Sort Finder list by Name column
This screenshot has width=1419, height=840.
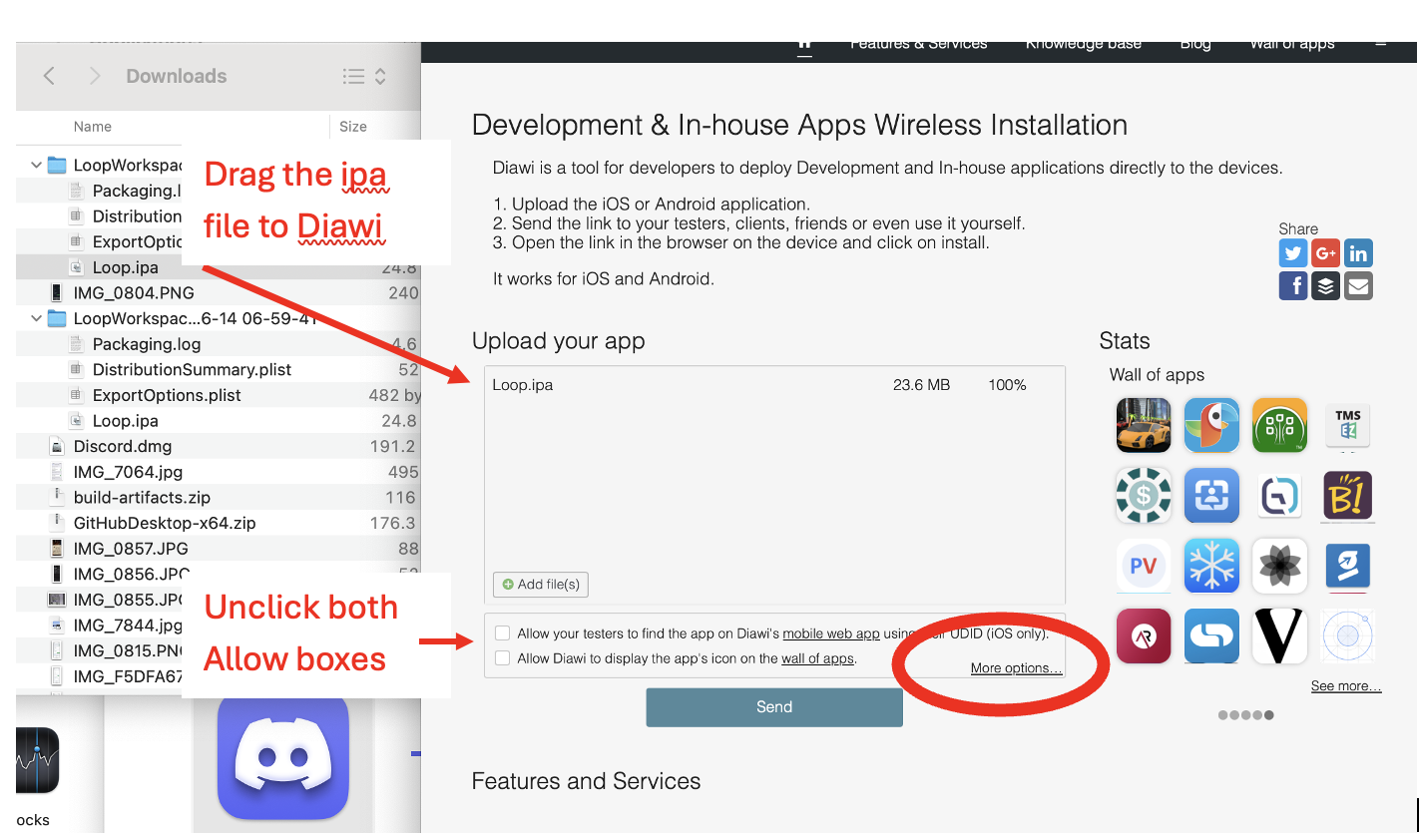coord(92,127)
